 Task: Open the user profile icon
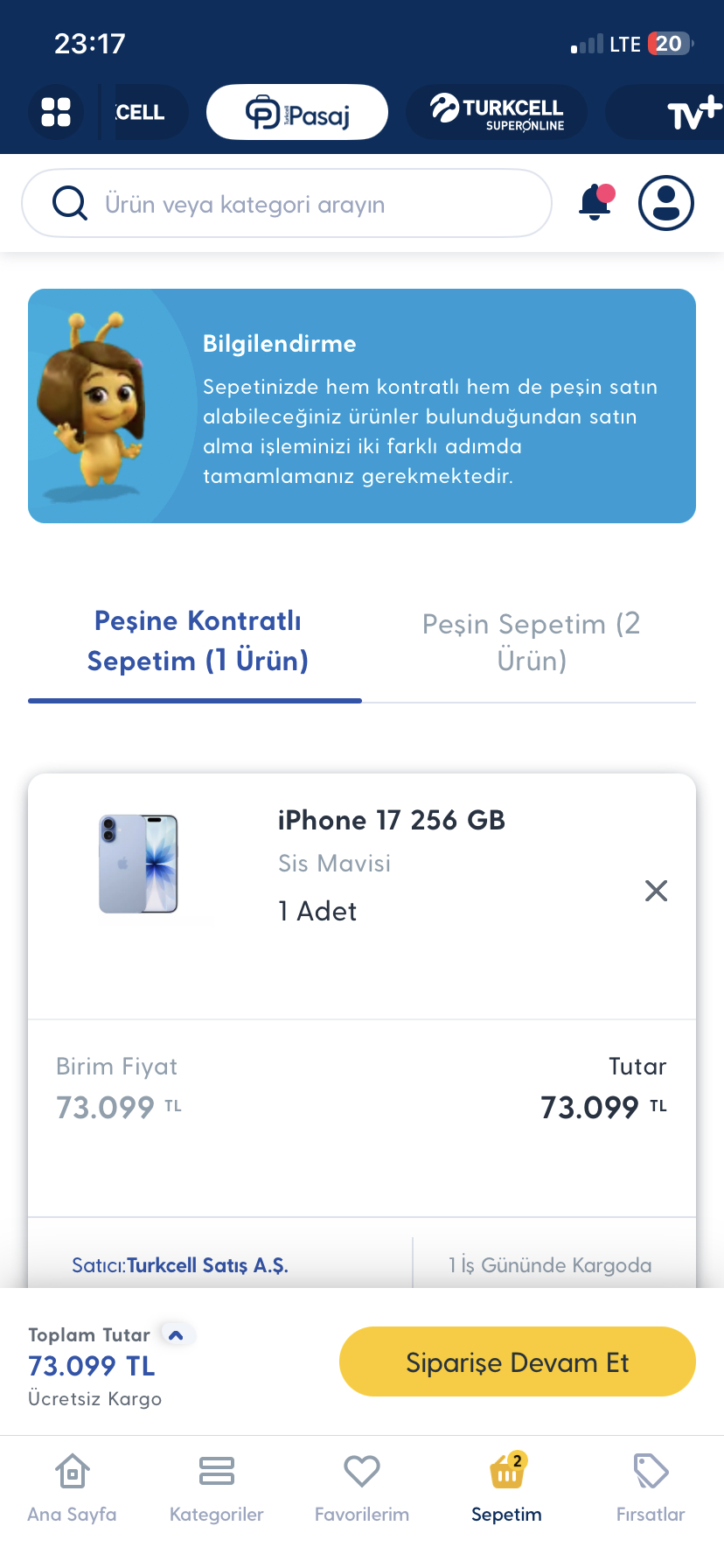pos(665,203)
